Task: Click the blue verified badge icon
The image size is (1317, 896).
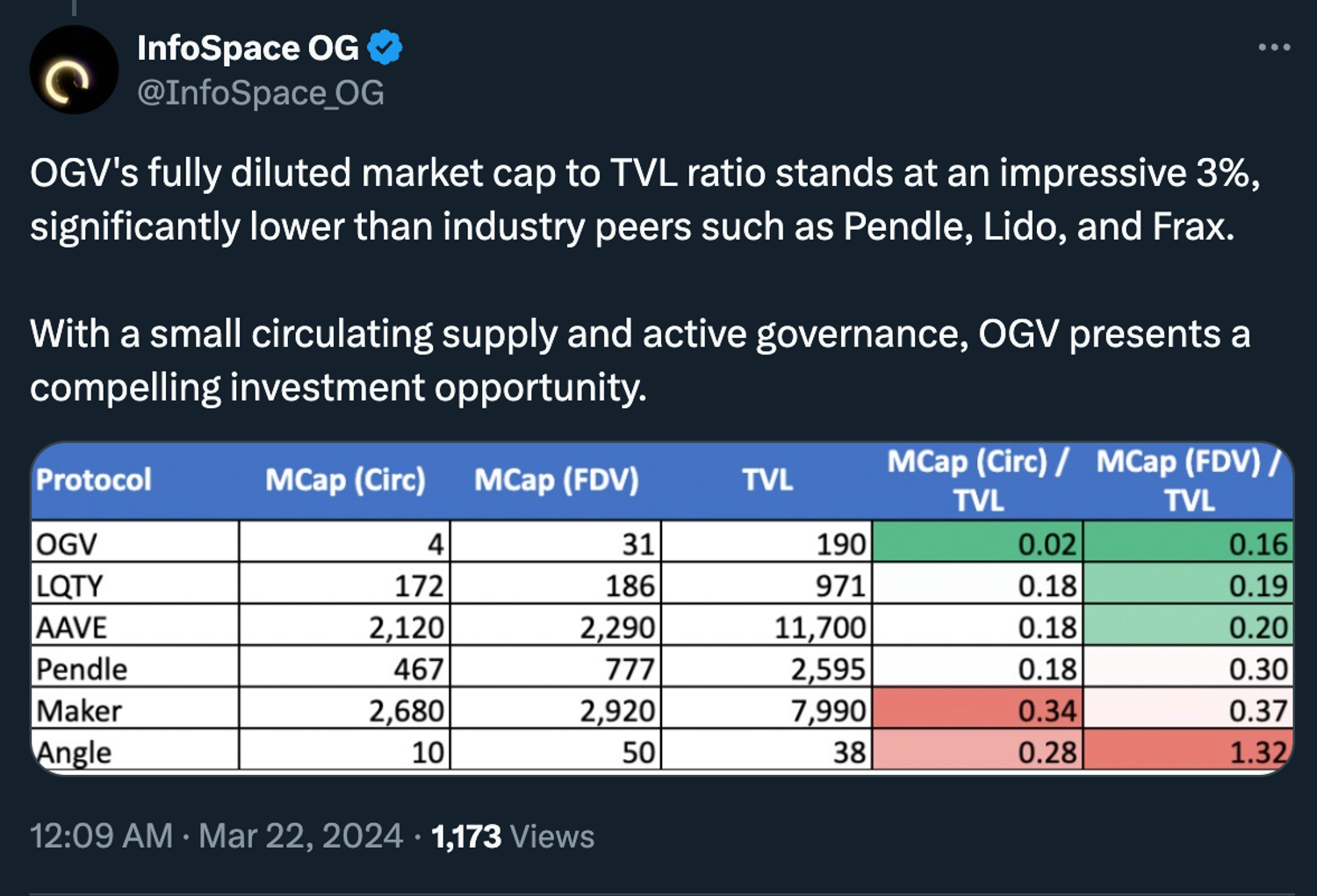Action: click(x=385, y=47)
